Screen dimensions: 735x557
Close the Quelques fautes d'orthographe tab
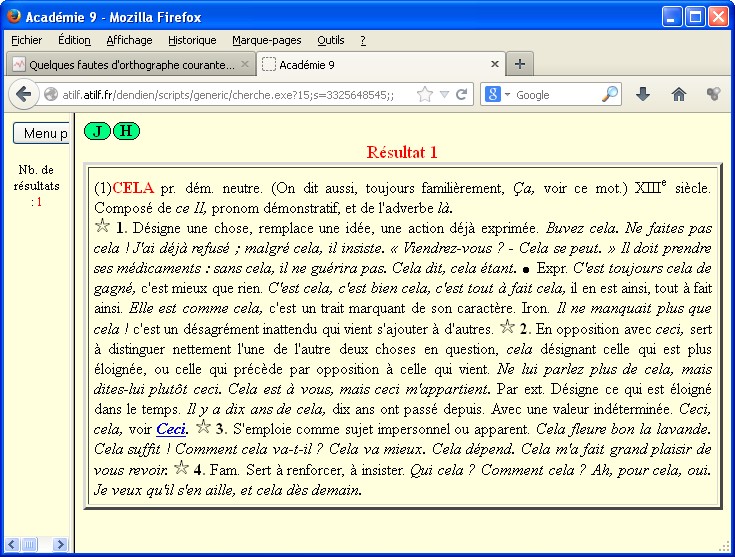tap(245, 64)
